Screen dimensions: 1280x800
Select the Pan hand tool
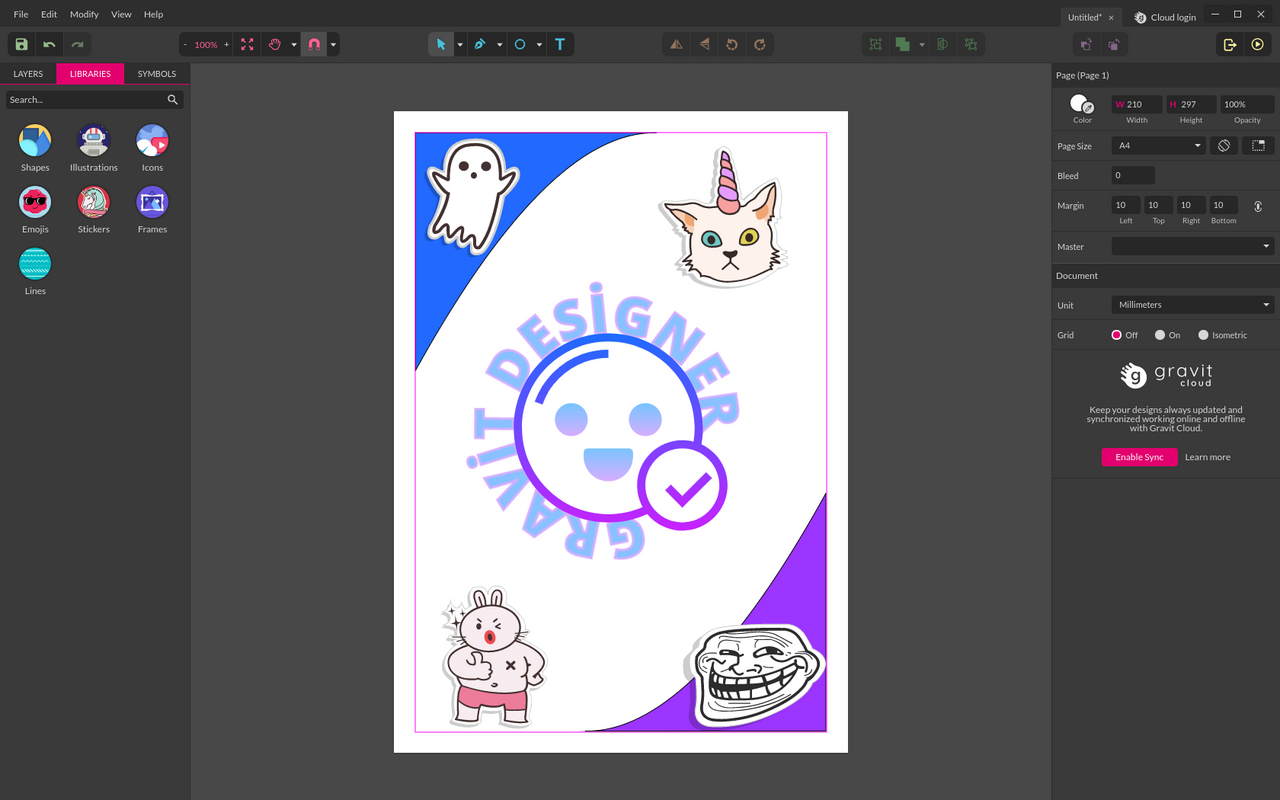pyautogui.click(x=275, y=45)
